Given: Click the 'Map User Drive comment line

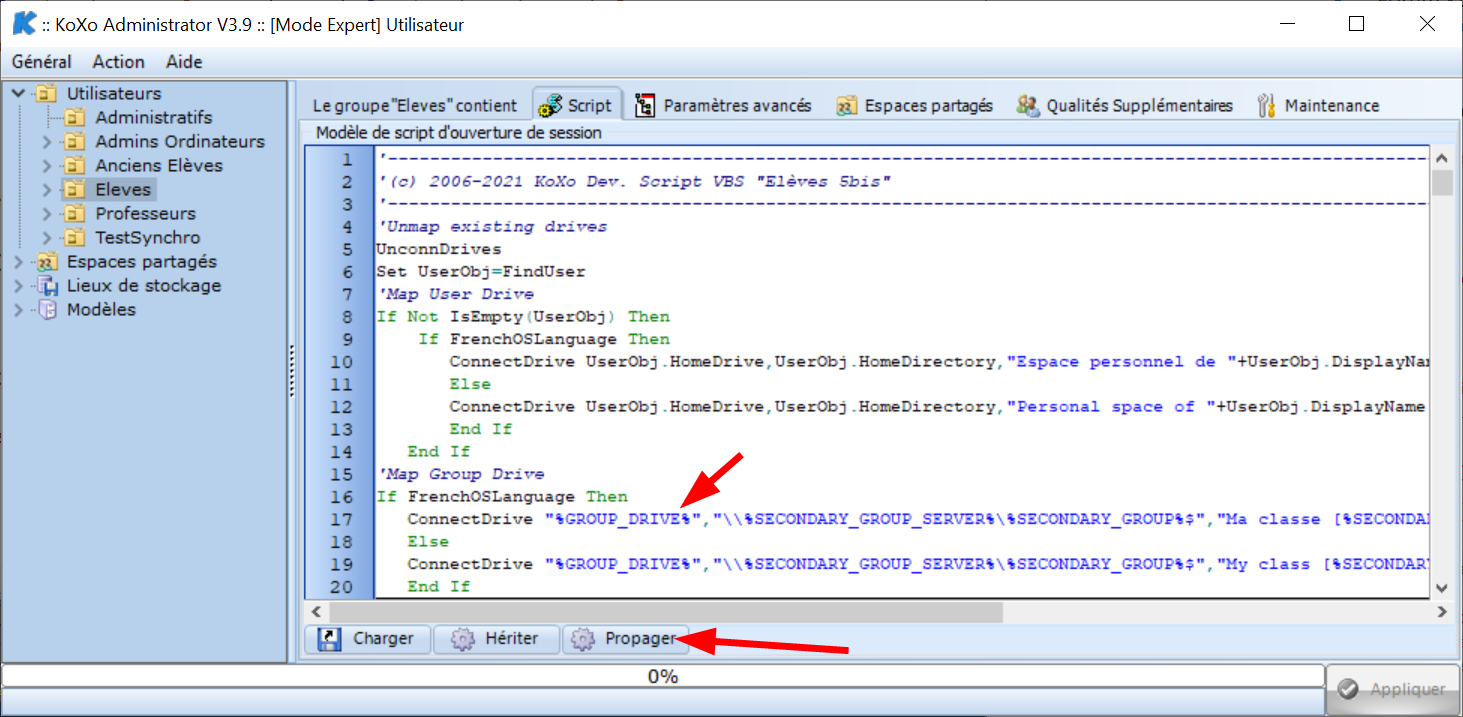Looking at the screenshot, I should [x=455, y=294].
